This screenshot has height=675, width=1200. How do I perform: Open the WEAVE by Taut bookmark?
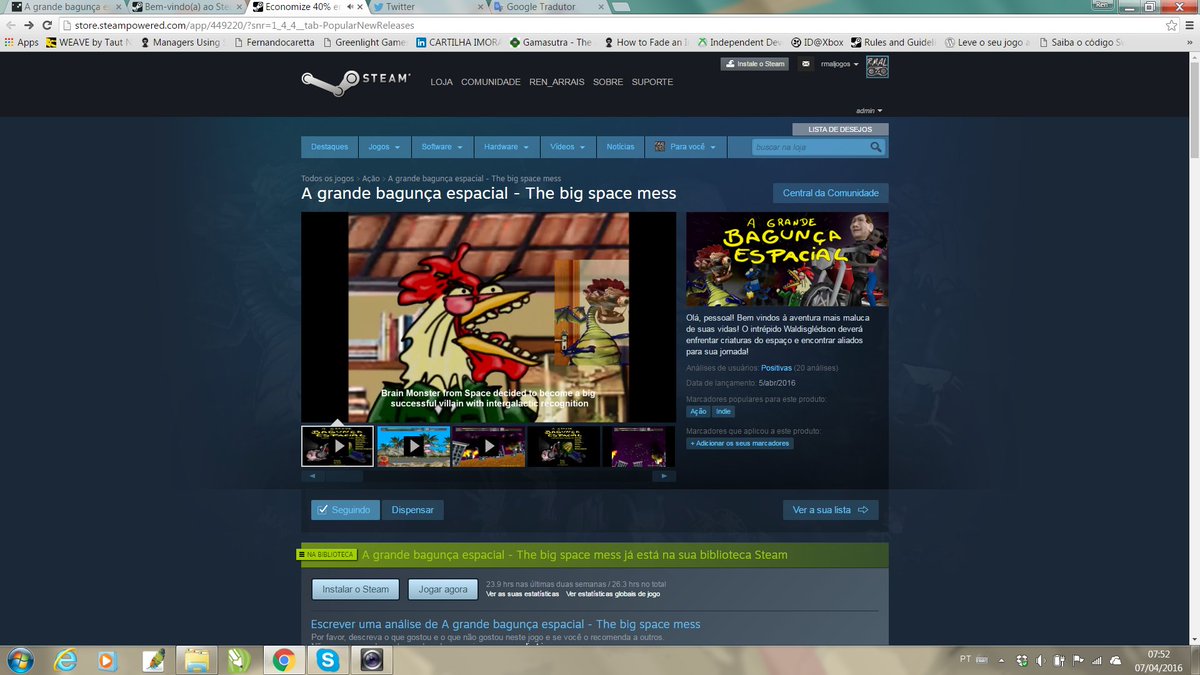[89, 43]
